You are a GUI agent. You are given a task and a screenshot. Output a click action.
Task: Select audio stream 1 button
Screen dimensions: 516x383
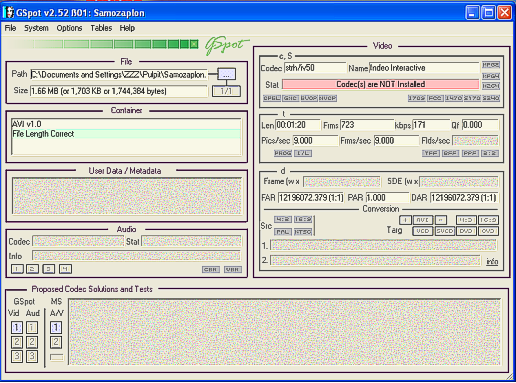17,269
